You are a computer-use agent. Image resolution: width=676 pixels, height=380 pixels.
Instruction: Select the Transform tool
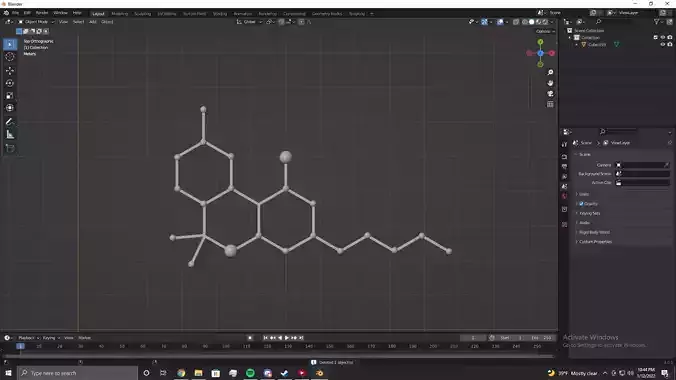10,108
